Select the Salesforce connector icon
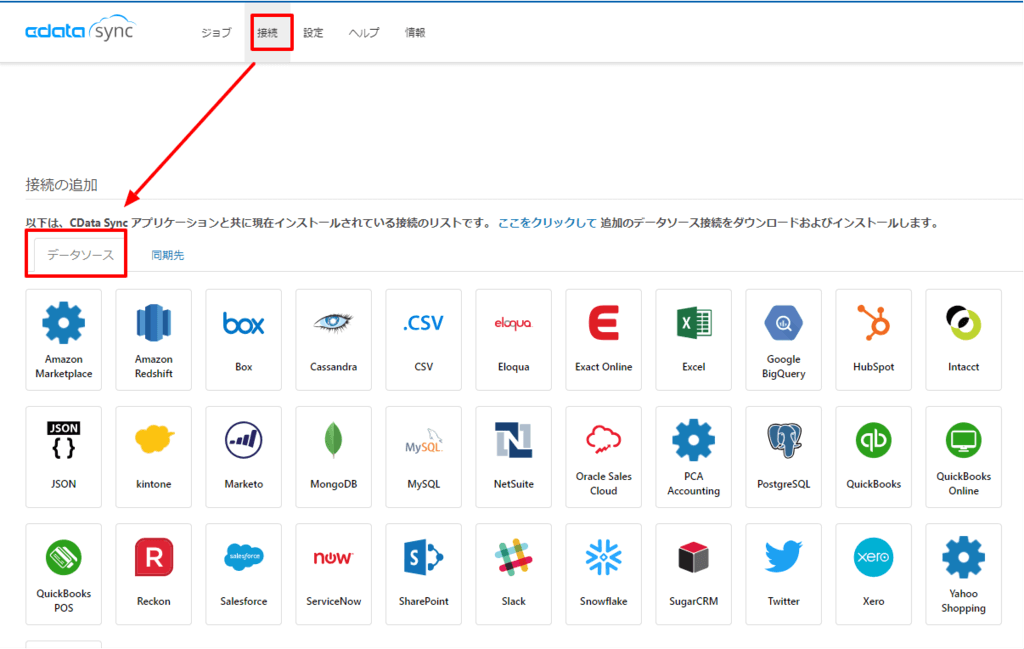 click(244, 557)
